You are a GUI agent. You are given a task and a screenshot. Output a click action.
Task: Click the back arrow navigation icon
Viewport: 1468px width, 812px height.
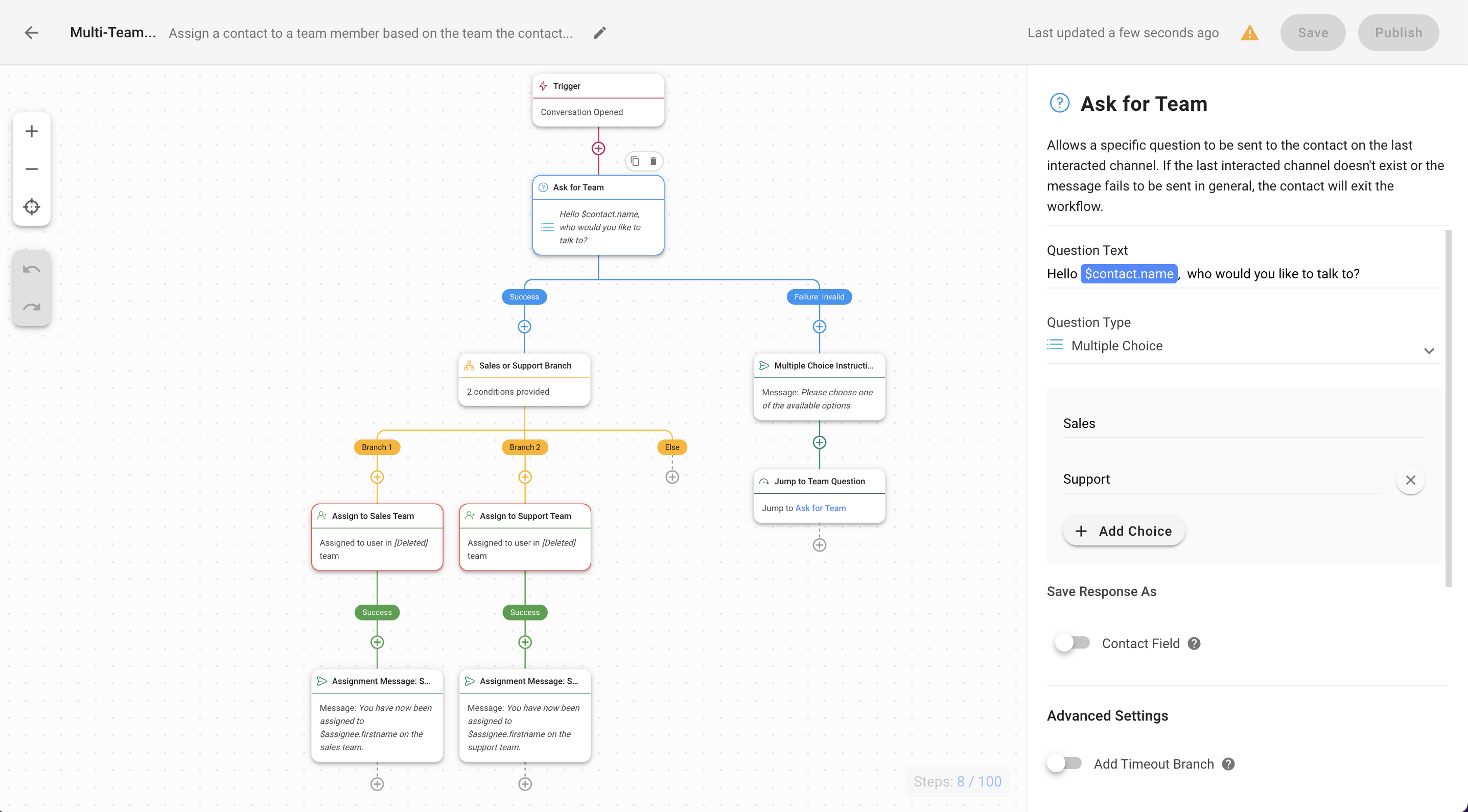[31, 32]
